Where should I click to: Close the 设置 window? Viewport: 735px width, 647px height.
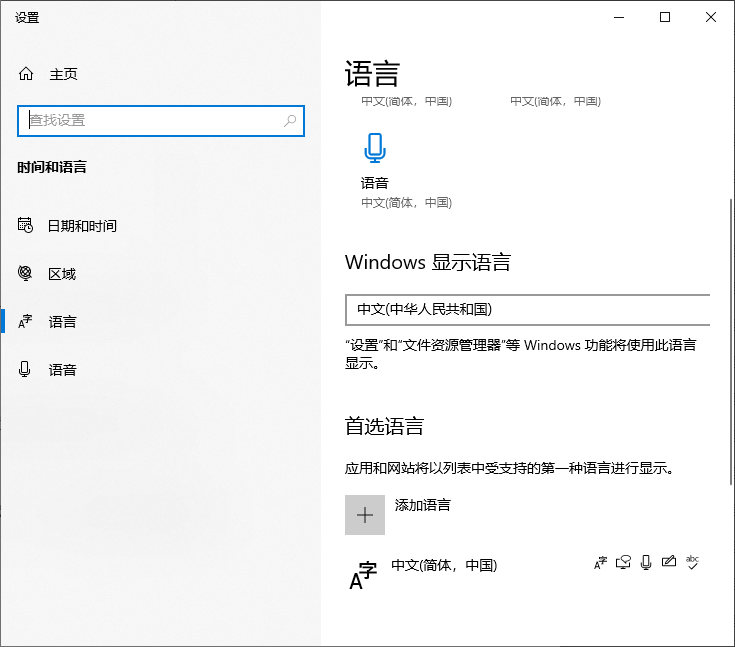[x=711, y=17]
